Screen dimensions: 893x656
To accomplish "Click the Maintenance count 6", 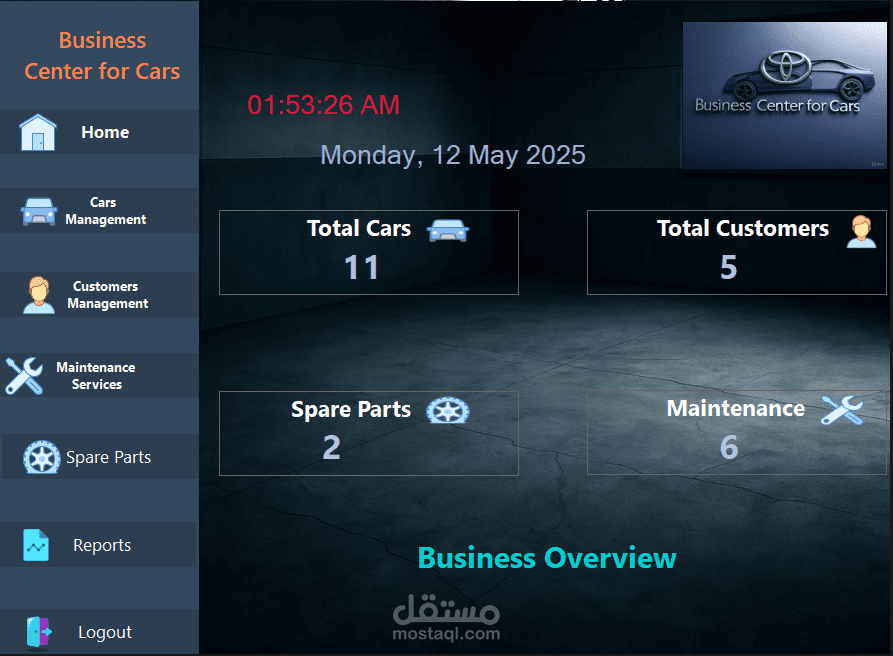I will (729, 447).
